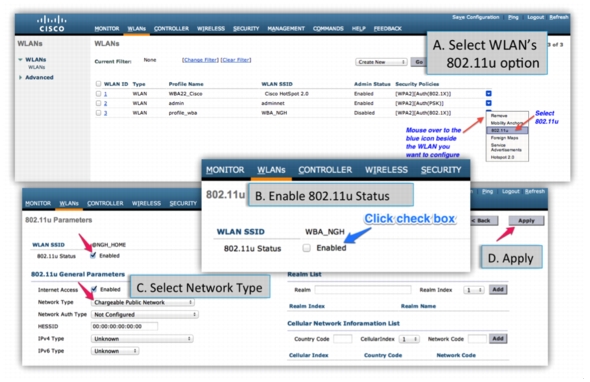
Task: Open the Create New dropdown on WLANs page
Action: (381, 62)
